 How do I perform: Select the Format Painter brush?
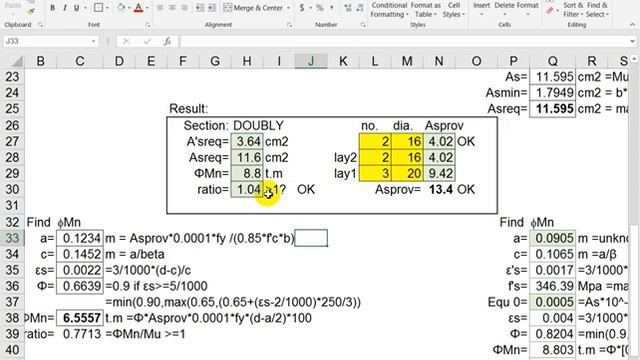pos(31,10)
